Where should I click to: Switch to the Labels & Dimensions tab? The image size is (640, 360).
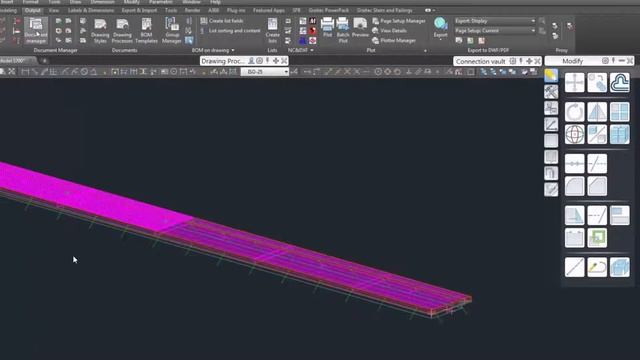[x=91, y=10]
